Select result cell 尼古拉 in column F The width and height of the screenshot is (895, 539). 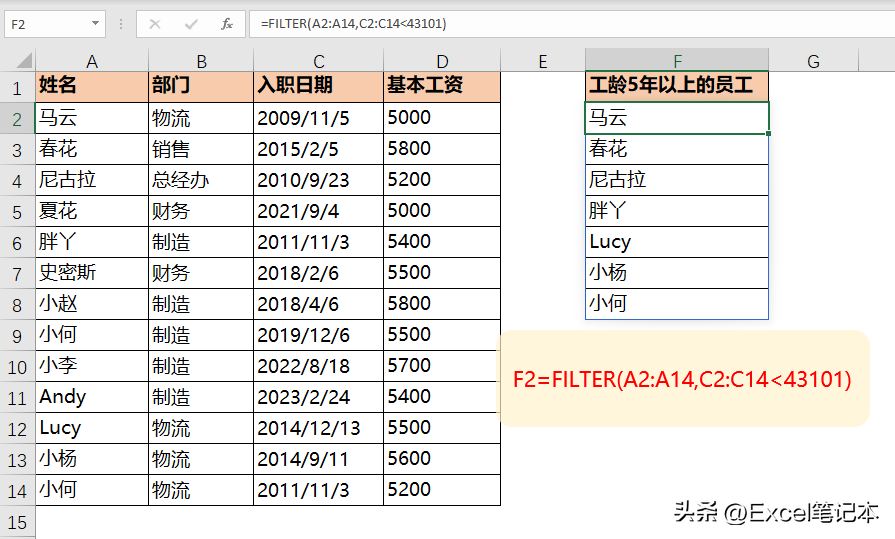pos(677,180)
